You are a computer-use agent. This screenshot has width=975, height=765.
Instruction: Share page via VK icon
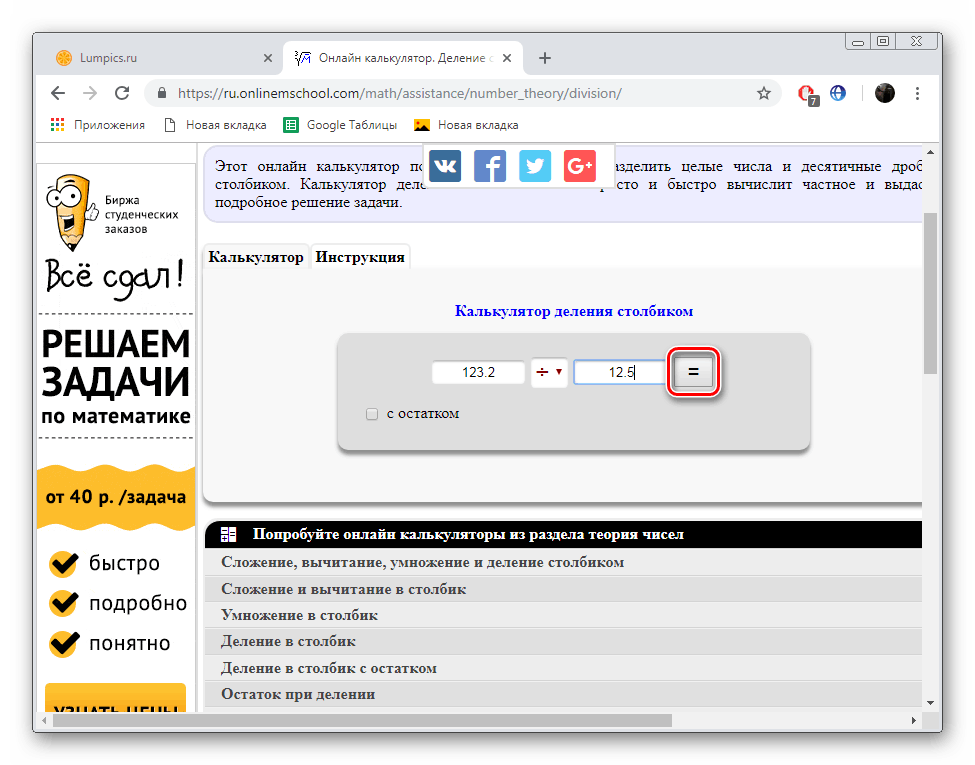pyautogui.click(x=445, y=166)
